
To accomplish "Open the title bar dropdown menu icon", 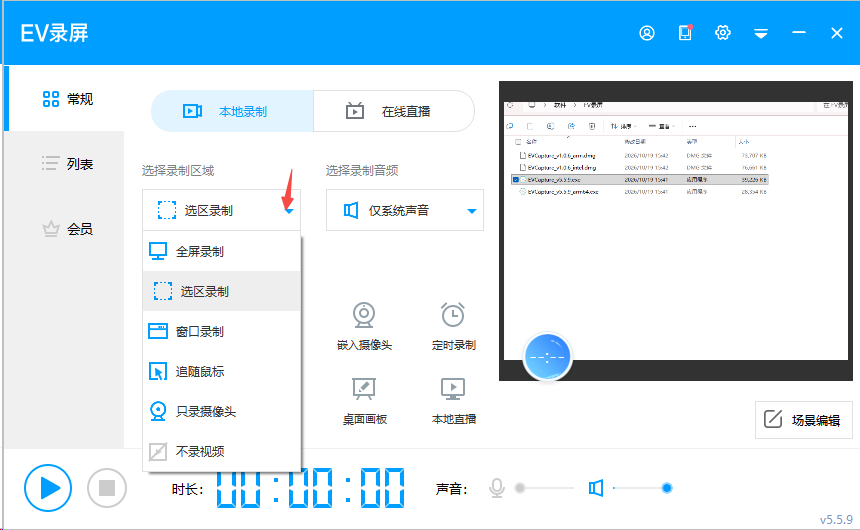I will pyautogui.click(x=761, y=33).
